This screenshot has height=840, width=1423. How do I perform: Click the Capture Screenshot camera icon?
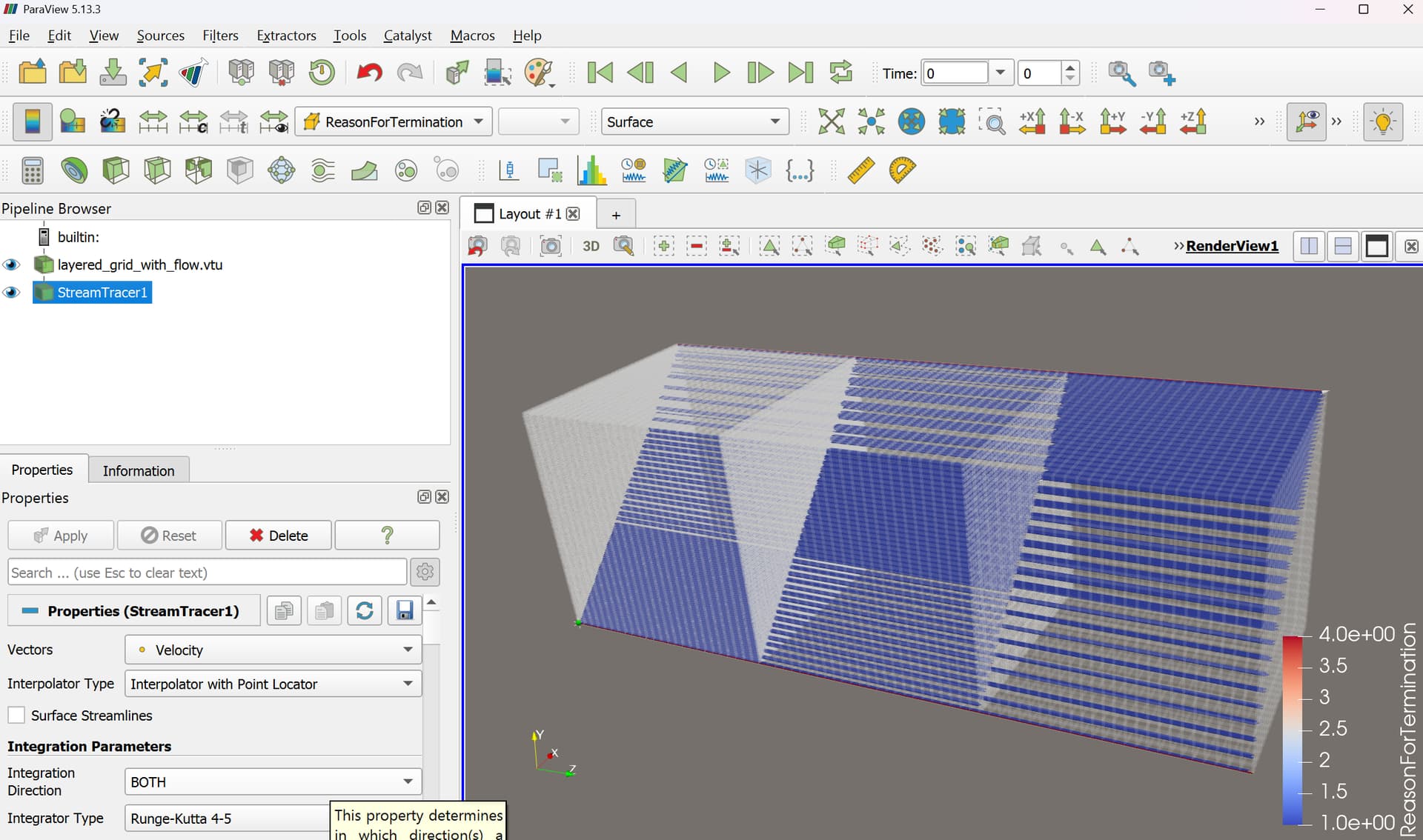click(551, 246)
